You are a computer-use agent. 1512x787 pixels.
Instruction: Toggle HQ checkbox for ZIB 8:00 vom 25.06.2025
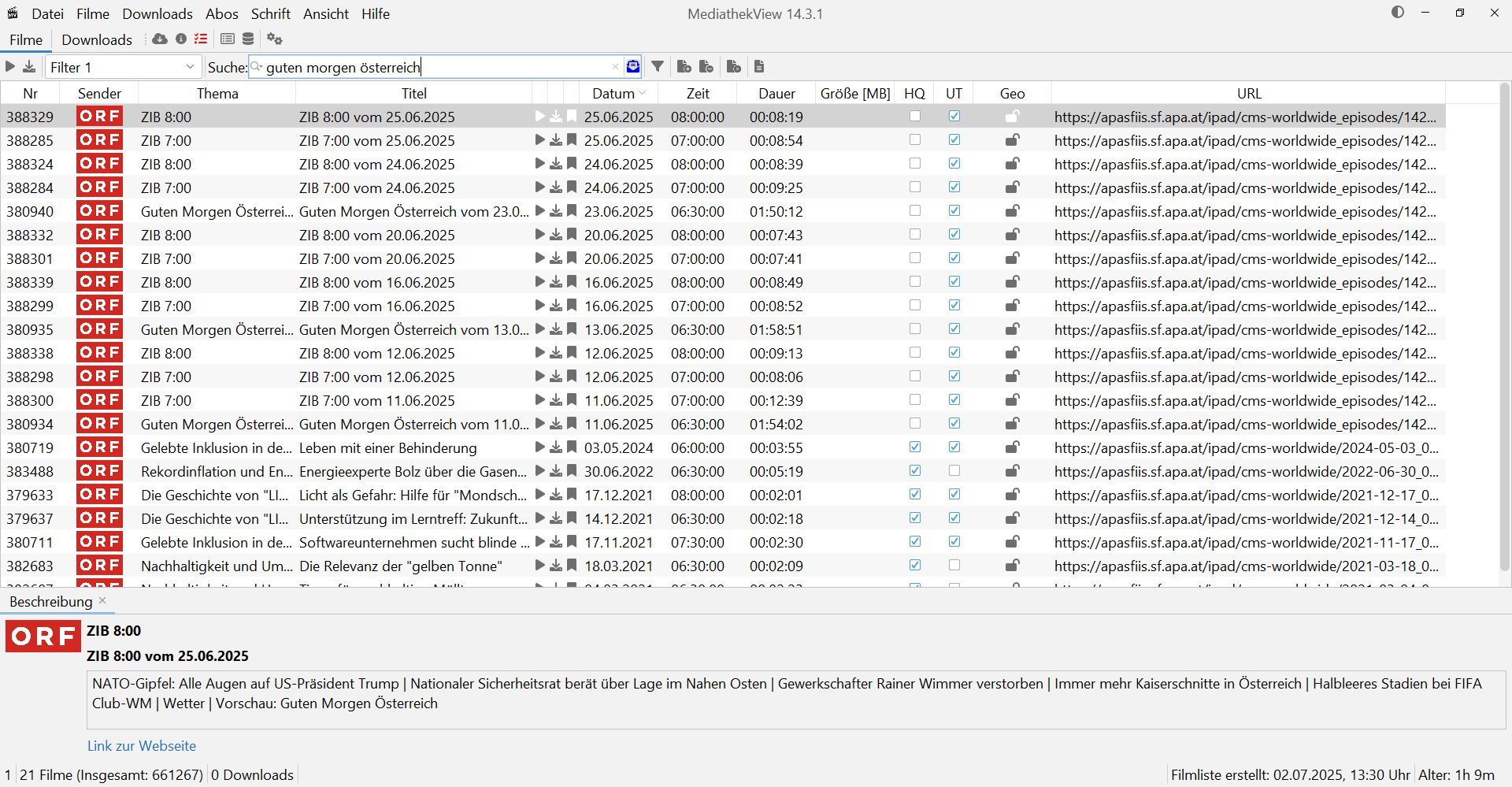[x=914, y=116]
